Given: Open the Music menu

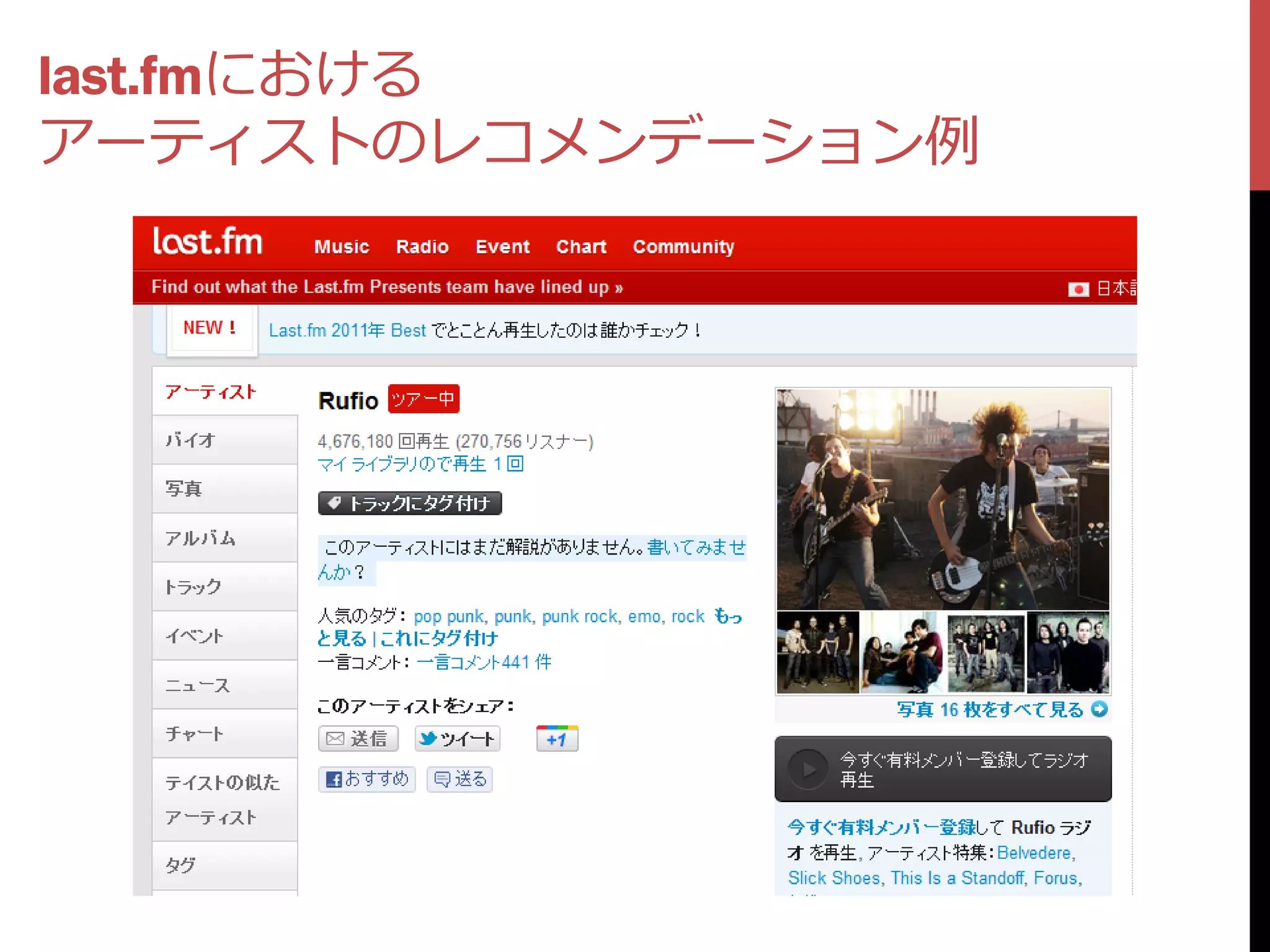Looking at the screenshot, I should tap(342, 247).
